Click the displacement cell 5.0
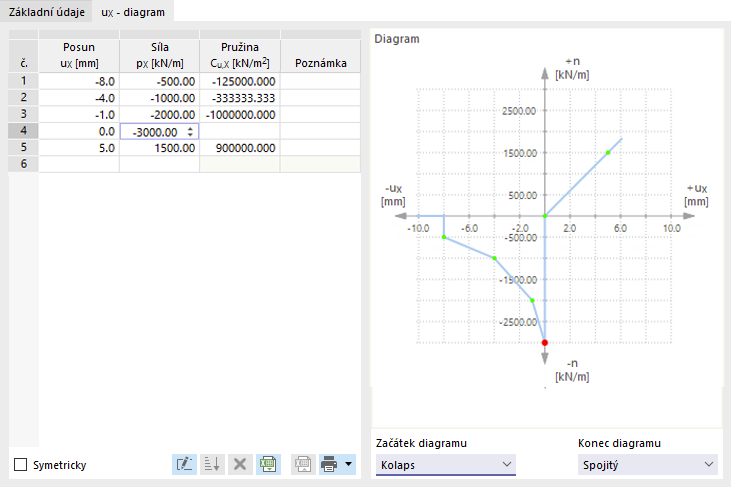This screenshot has height=487, width=731. coord(79,148)
